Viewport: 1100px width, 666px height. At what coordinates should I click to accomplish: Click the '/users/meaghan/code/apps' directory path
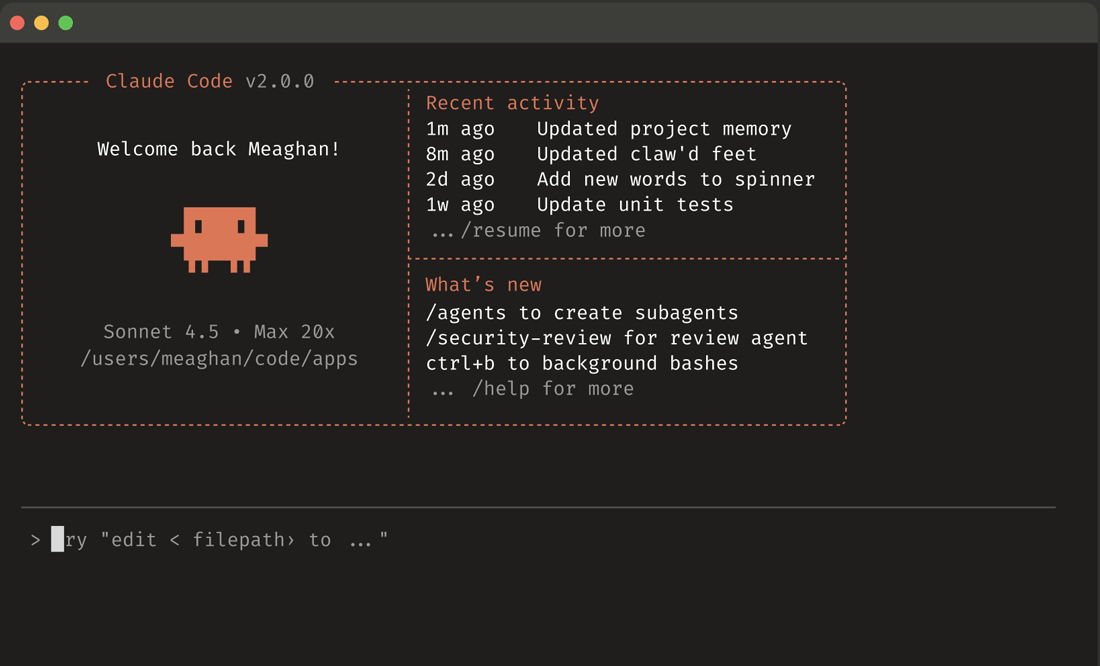219,358
